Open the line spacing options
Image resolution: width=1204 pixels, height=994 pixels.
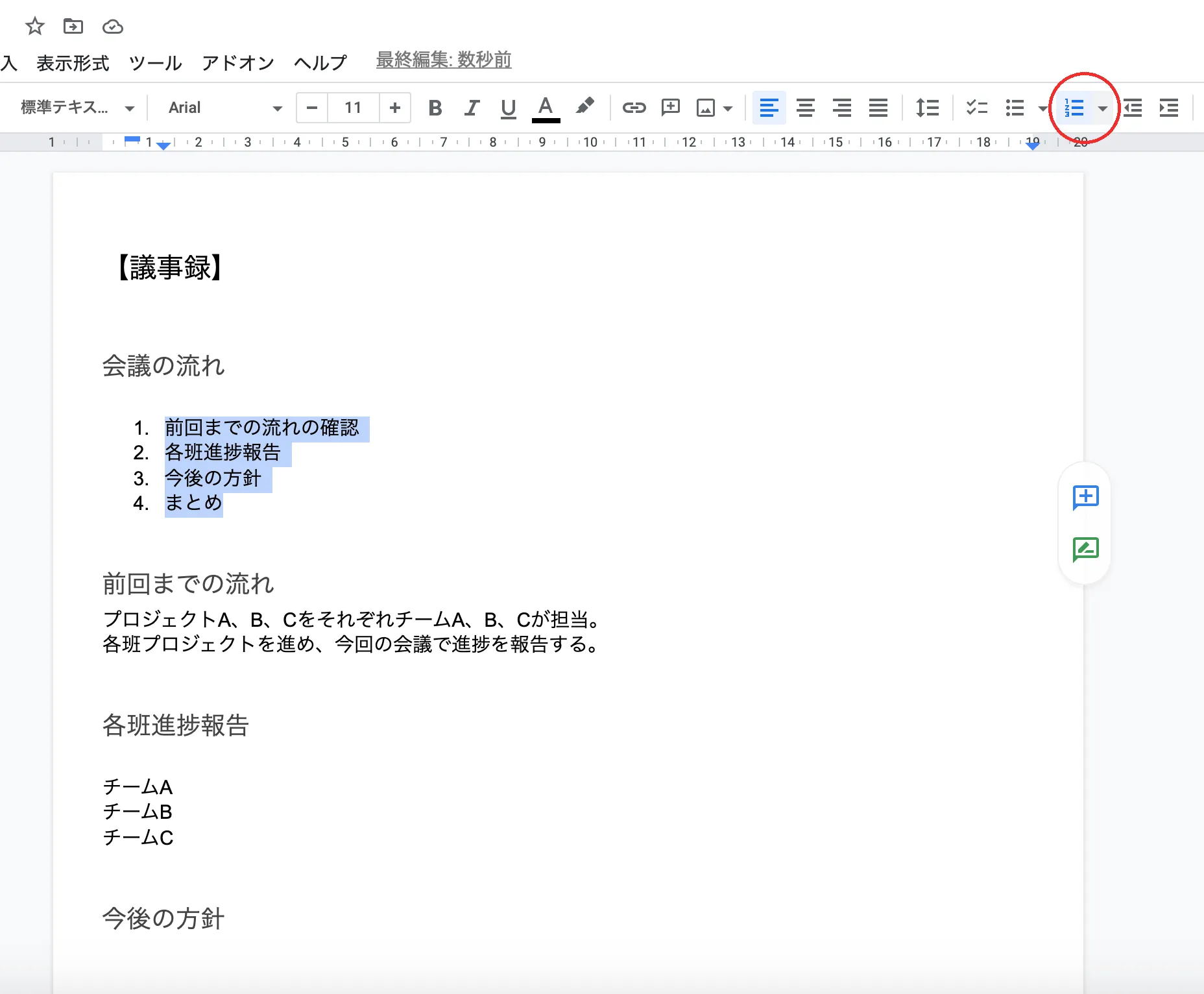(927, 108)
